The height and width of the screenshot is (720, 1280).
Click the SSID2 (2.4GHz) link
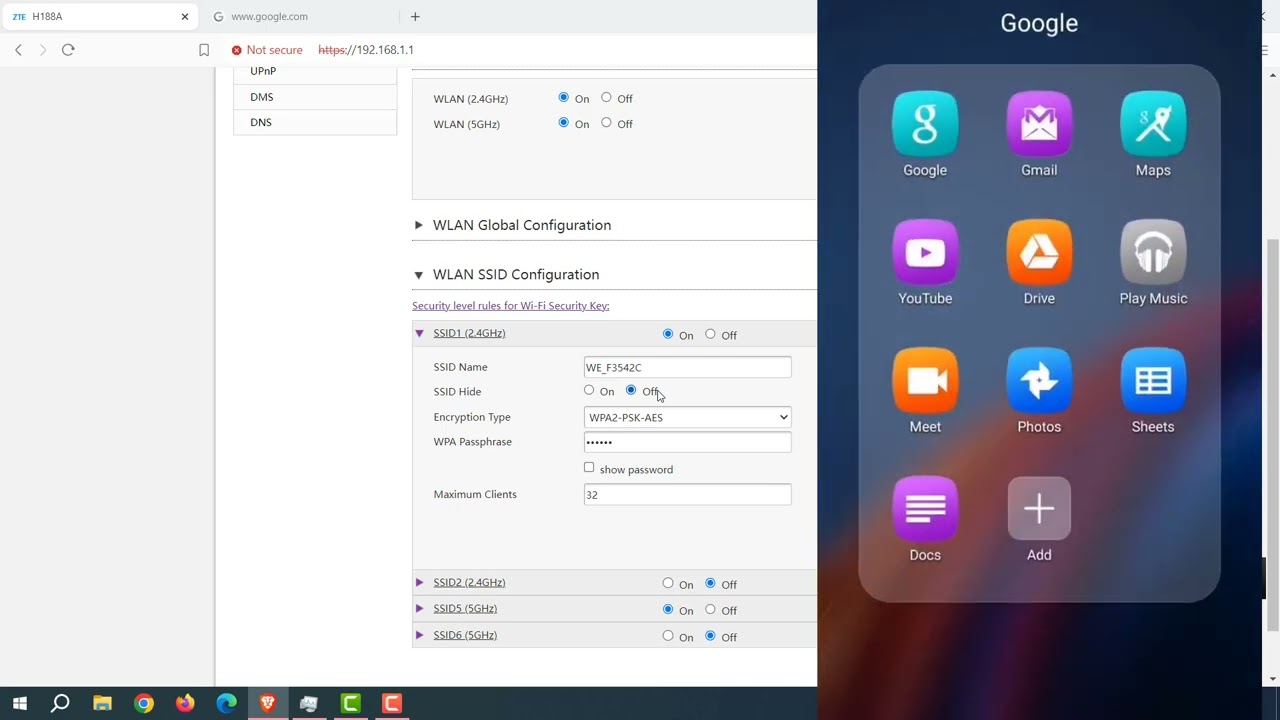pos(469,582)
